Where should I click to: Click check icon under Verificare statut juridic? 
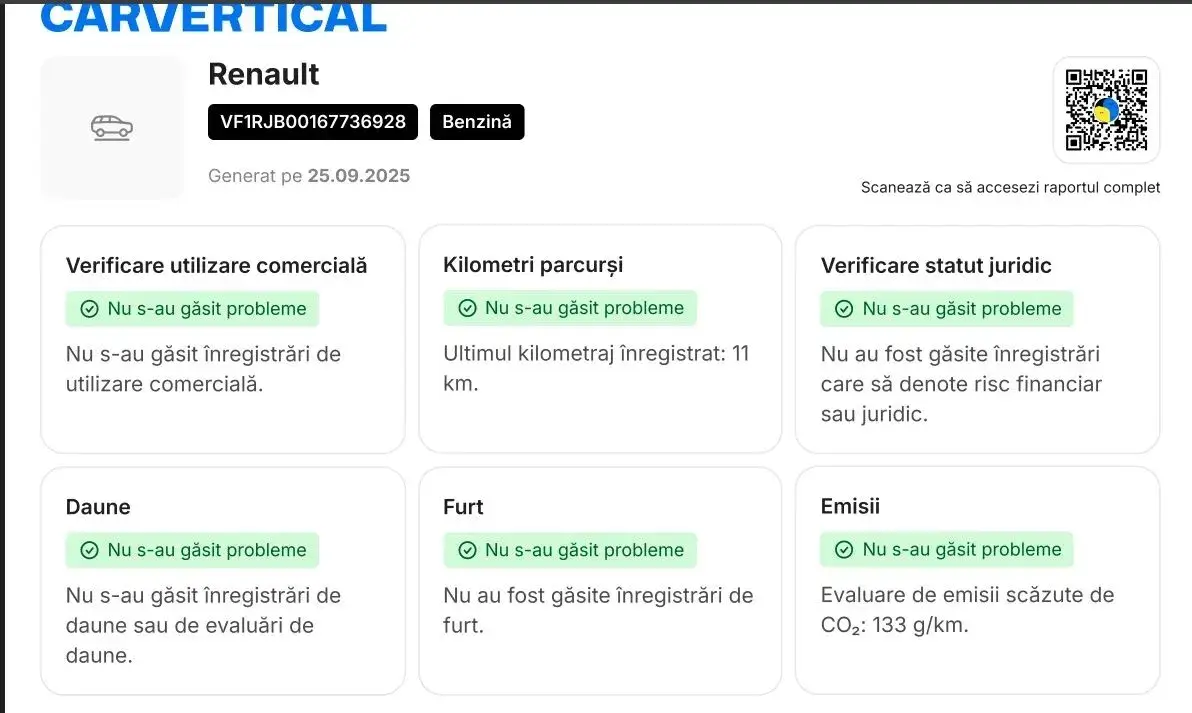844,309
